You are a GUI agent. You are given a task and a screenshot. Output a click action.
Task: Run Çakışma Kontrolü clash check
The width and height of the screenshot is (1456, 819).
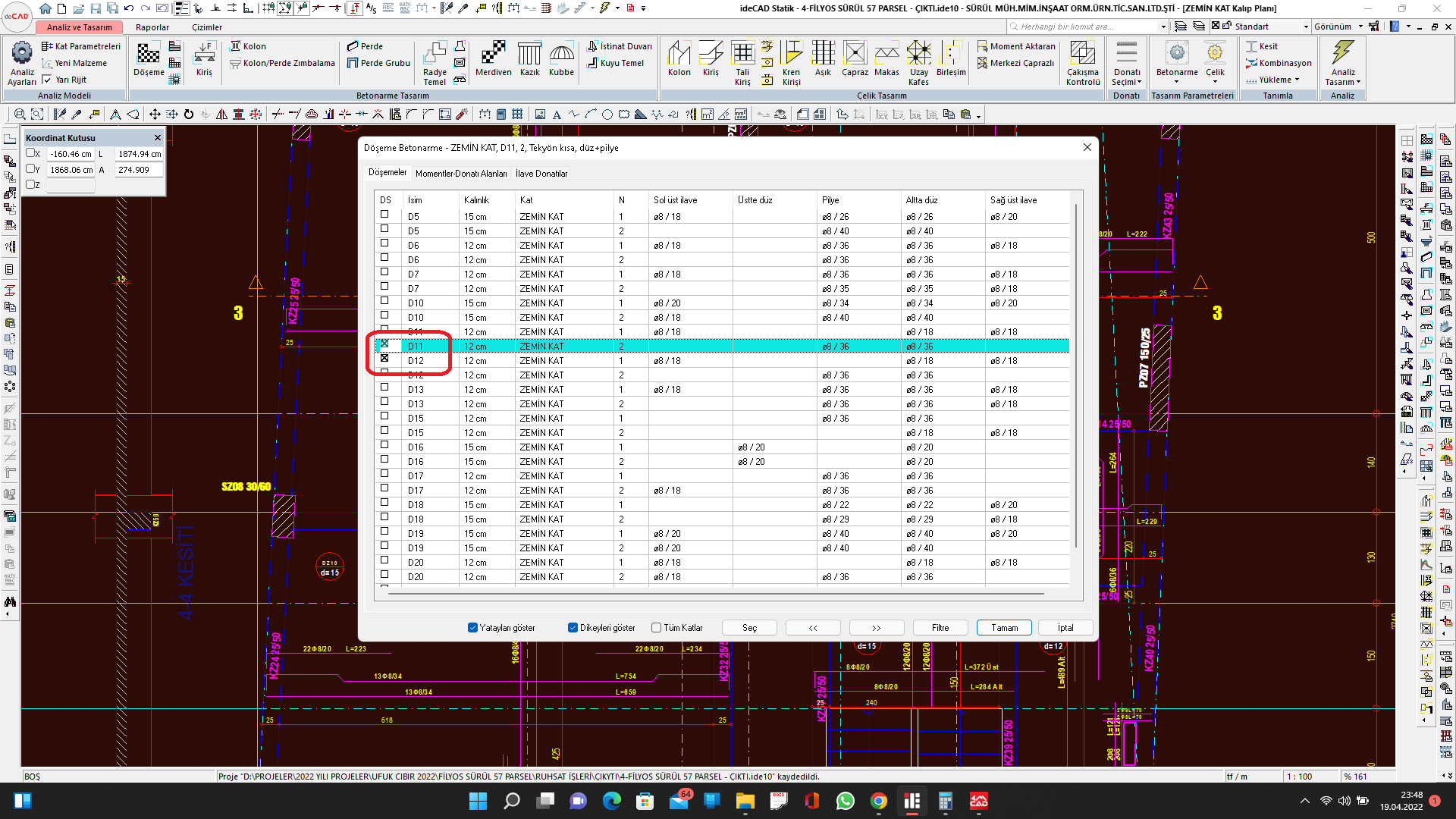[1082, 64]
